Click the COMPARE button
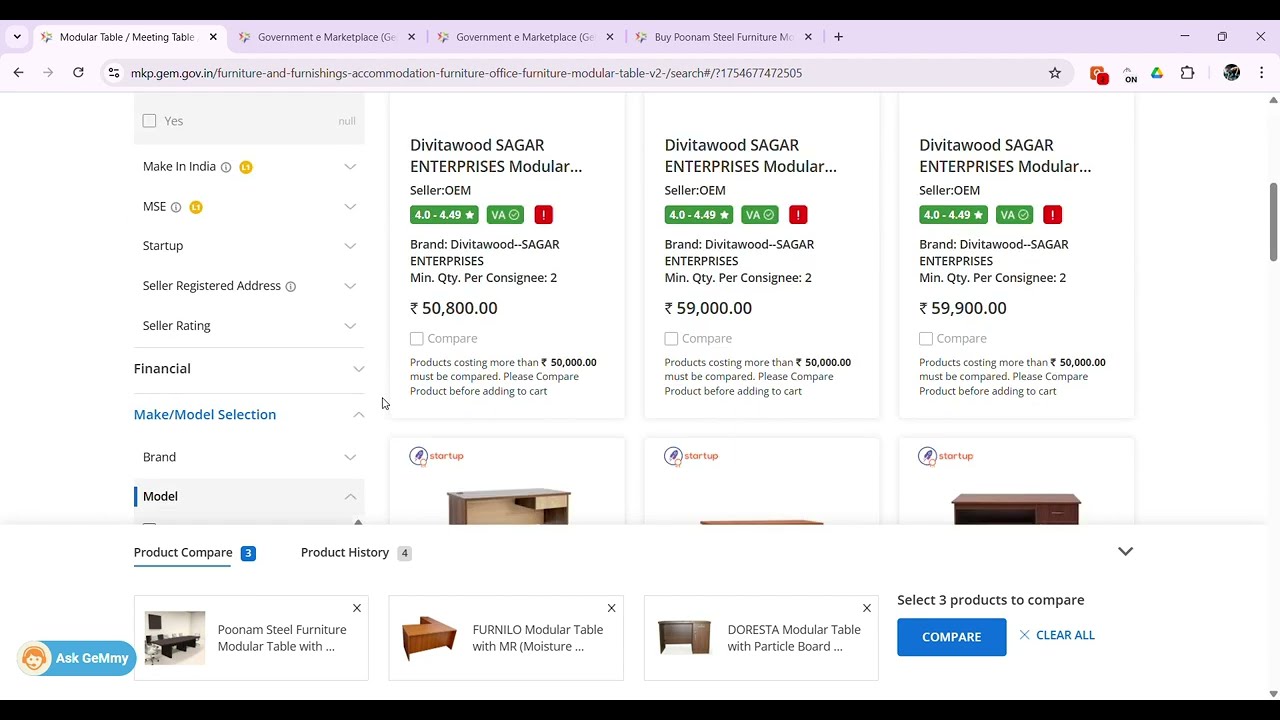This screenshot has width=1280, height=720. coord(951,637)
